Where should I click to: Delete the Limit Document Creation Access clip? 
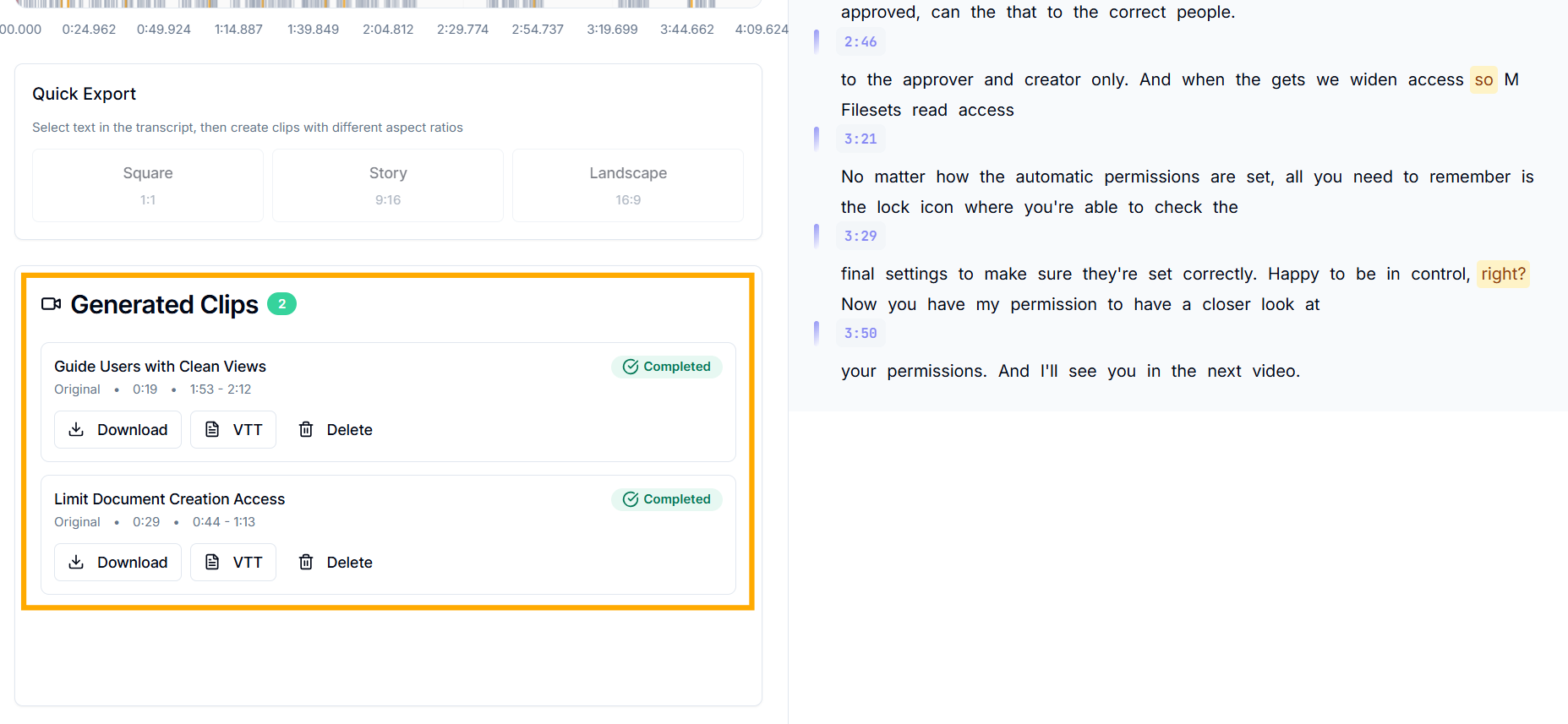click(x=336, y=563)
